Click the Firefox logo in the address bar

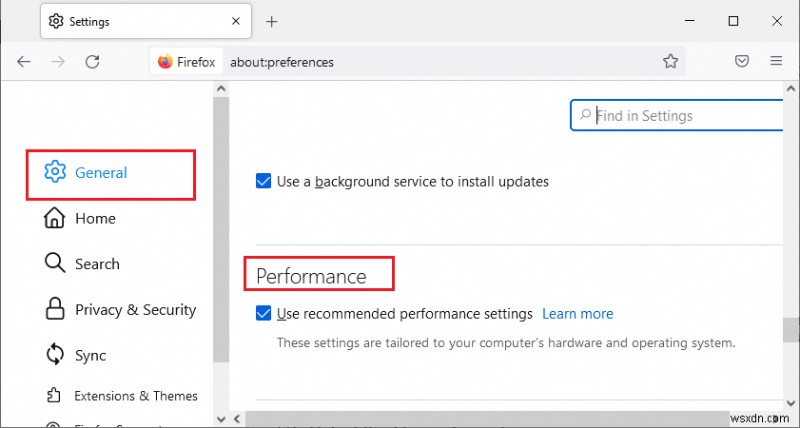click(x=166, y=62)
